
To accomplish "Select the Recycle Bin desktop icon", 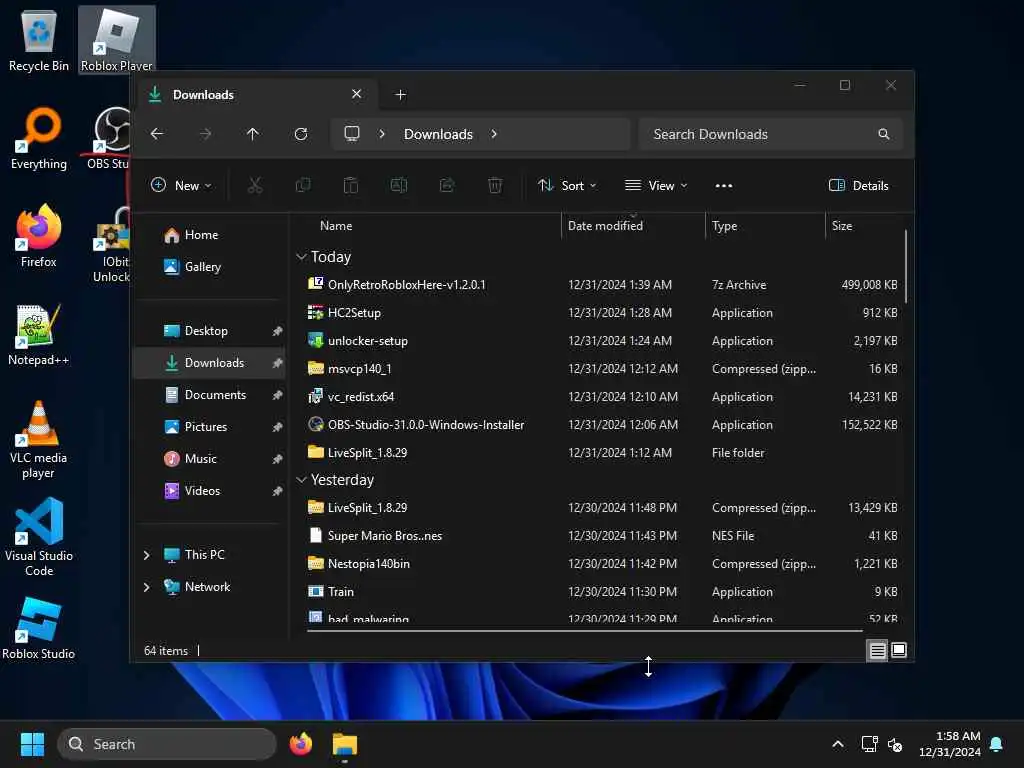I will tap(39, 40).
